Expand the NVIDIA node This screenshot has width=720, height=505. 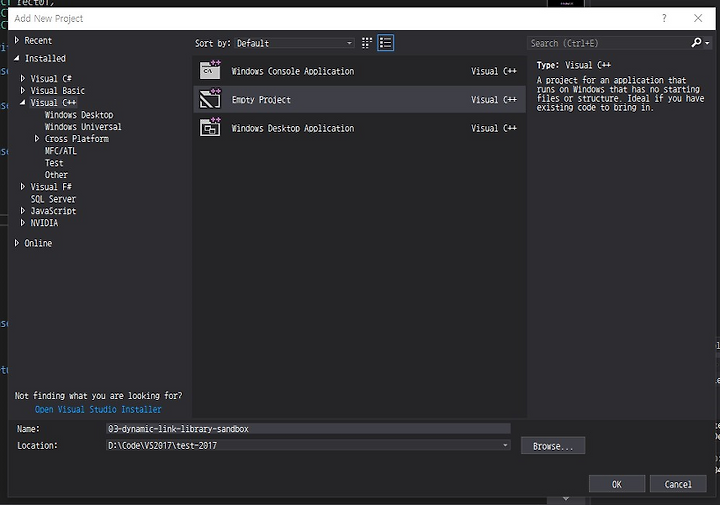(23, 223)
